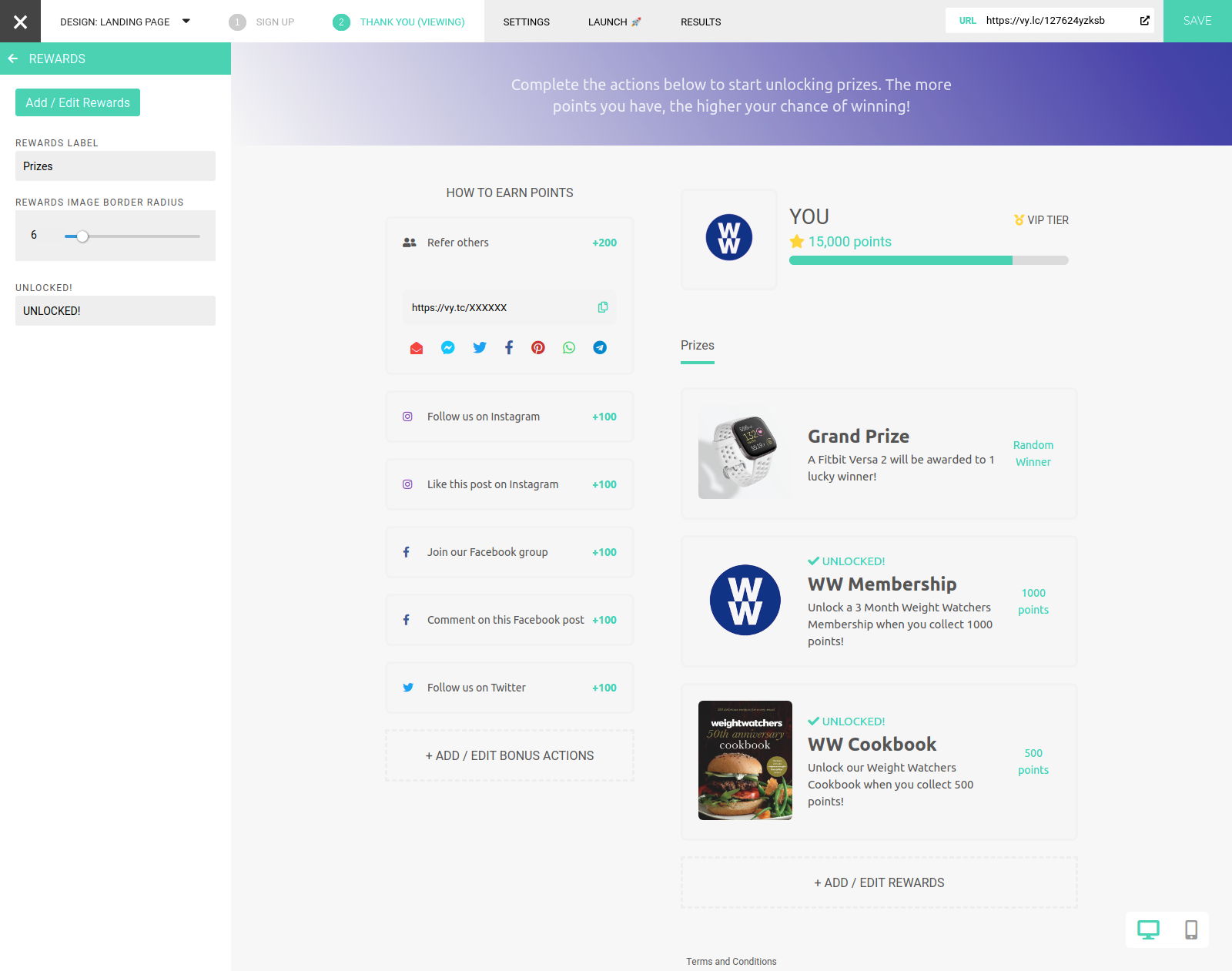Click the WW Cookbook reward title
1232x971 pixels.
(x=872, y=745)
